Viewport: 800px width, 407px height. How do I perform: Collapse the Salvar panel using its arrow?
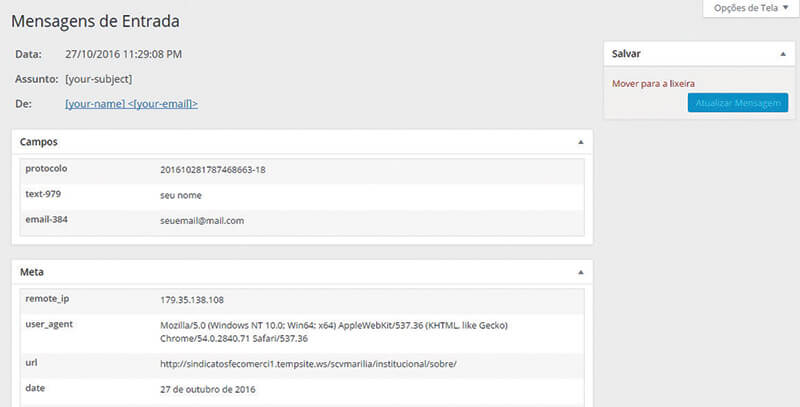tap(782, 53)
